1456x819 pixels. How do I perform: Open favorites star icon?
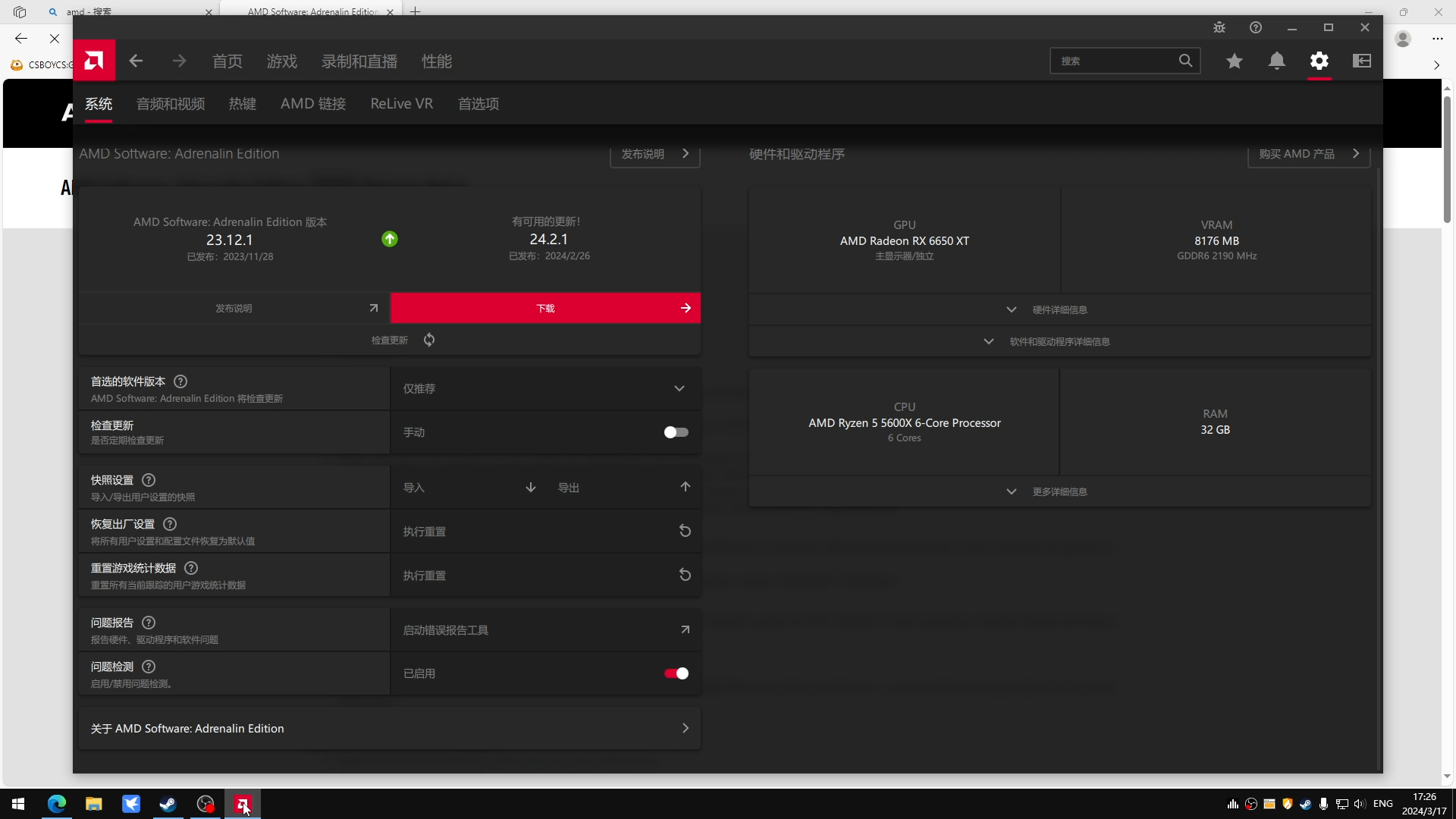pos(1235,61)
